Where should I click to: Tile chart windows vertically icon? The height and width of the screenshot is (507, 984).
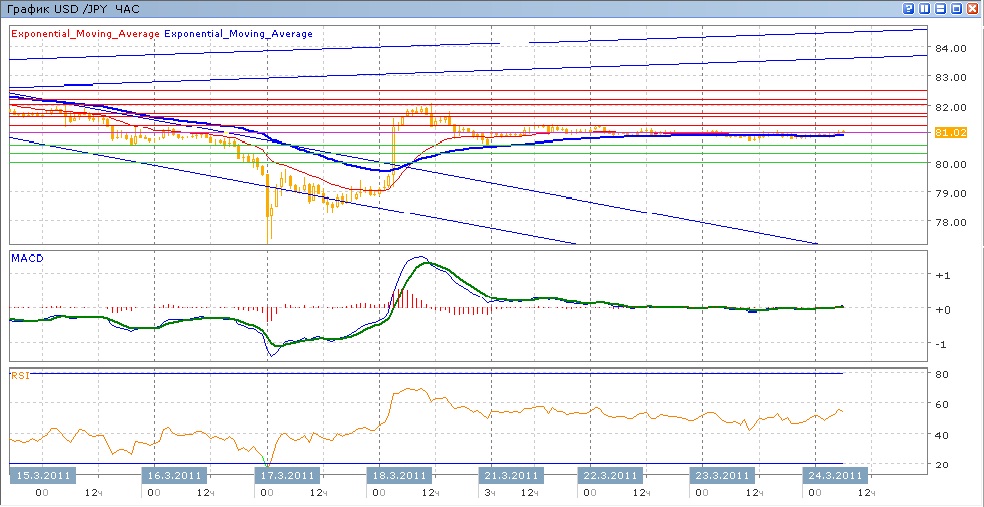click(x=925, y=8)
